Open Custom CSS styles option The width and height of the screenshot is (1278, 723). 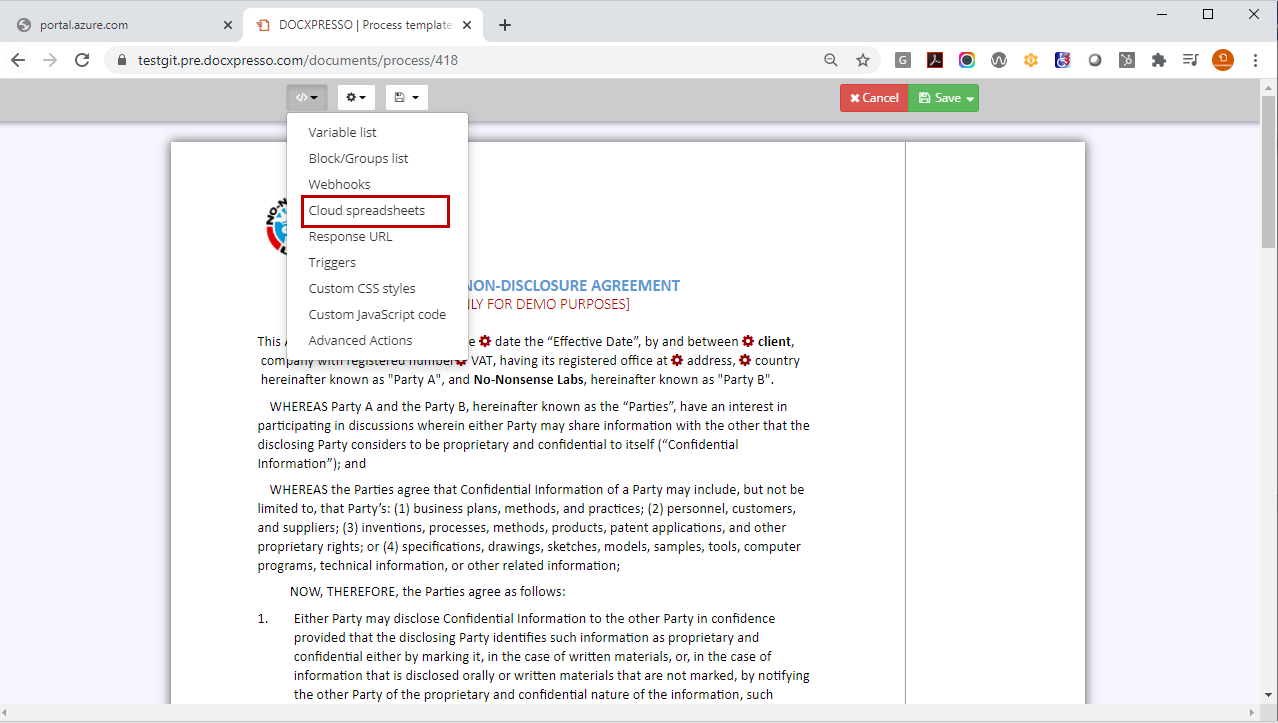362,288
